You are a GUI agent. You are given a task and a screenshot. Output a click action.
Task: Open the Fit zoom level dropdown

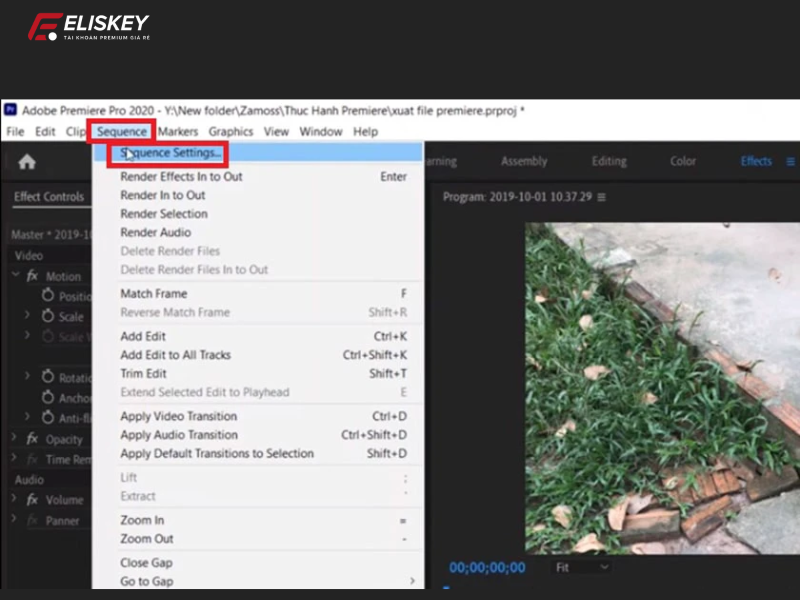coord(581,567)
